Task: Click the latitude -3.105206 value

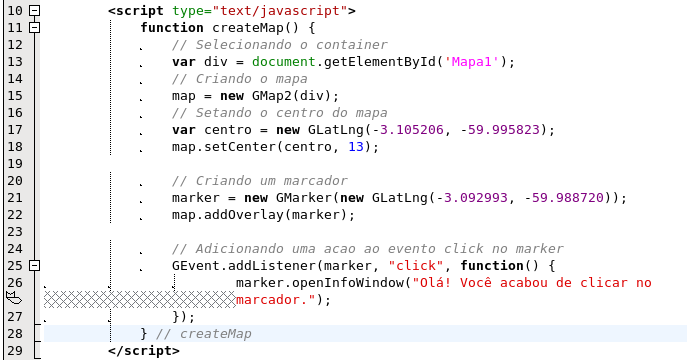Action: (407, 130)
